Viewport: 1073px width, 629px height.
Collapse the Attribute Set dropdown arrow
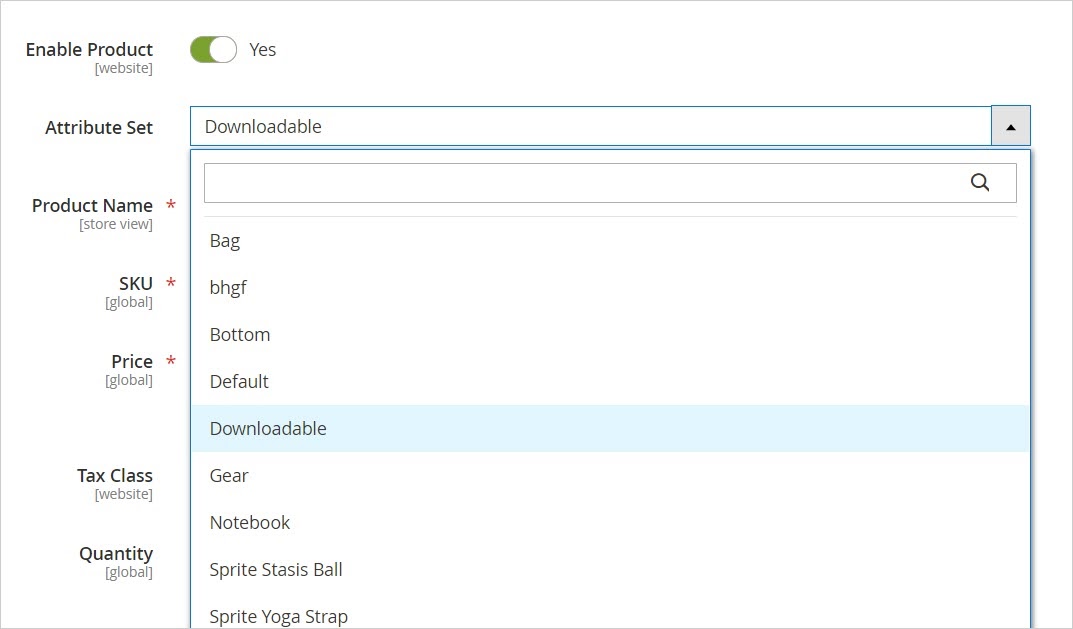point(1010,127)
